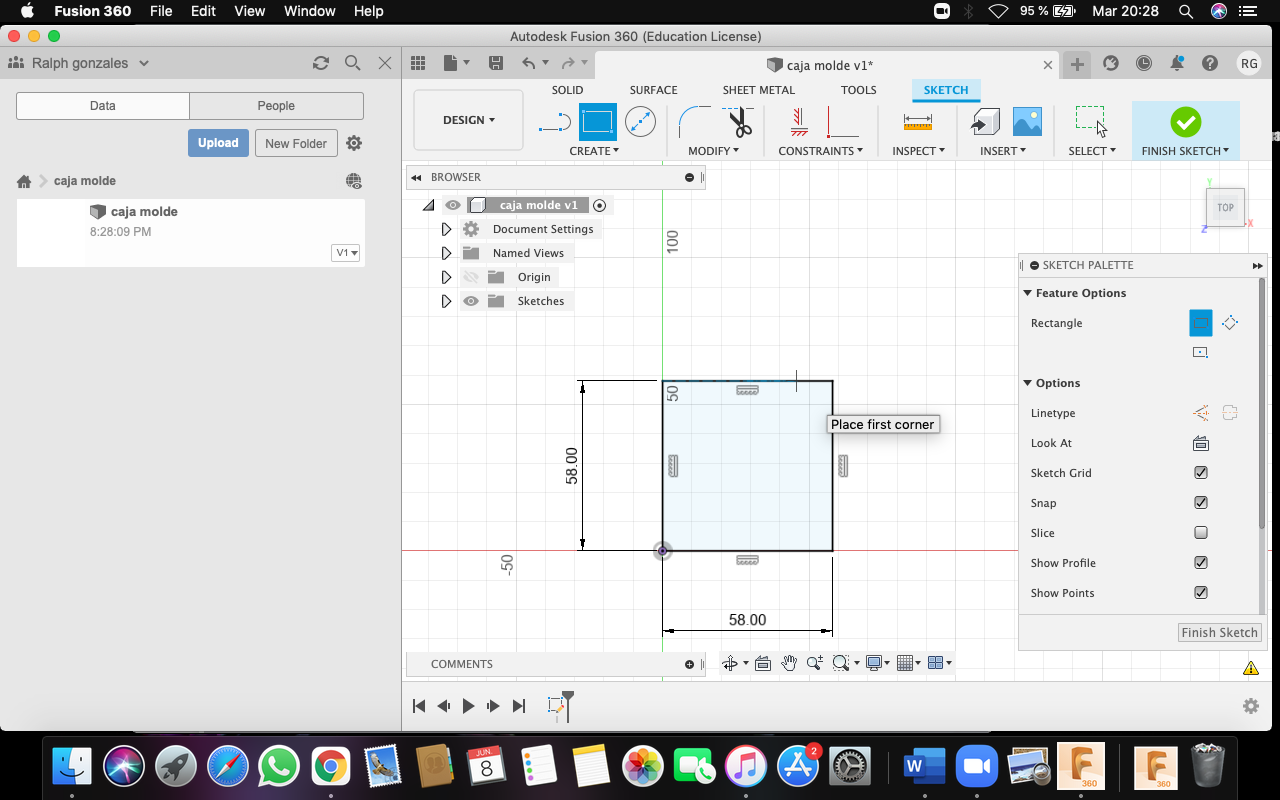Select the Pan hand tool
The height and width of the screenshot is (800, 1280).
[789, 663]
